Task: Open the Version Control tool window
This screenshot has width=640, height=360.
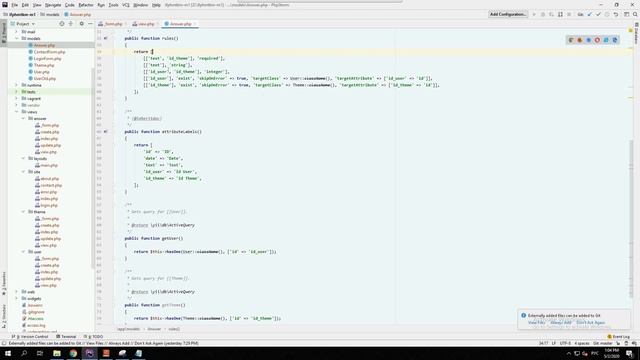Action: pyautogui.click(x=30, y=337)
